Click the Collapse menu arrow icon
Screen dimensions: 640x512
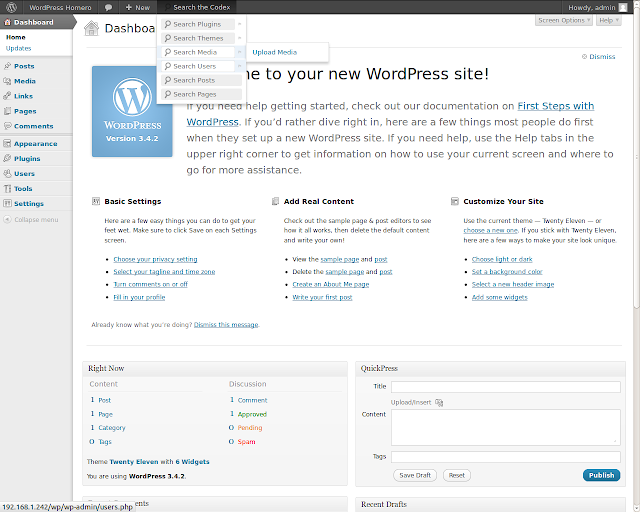point(7,219)
